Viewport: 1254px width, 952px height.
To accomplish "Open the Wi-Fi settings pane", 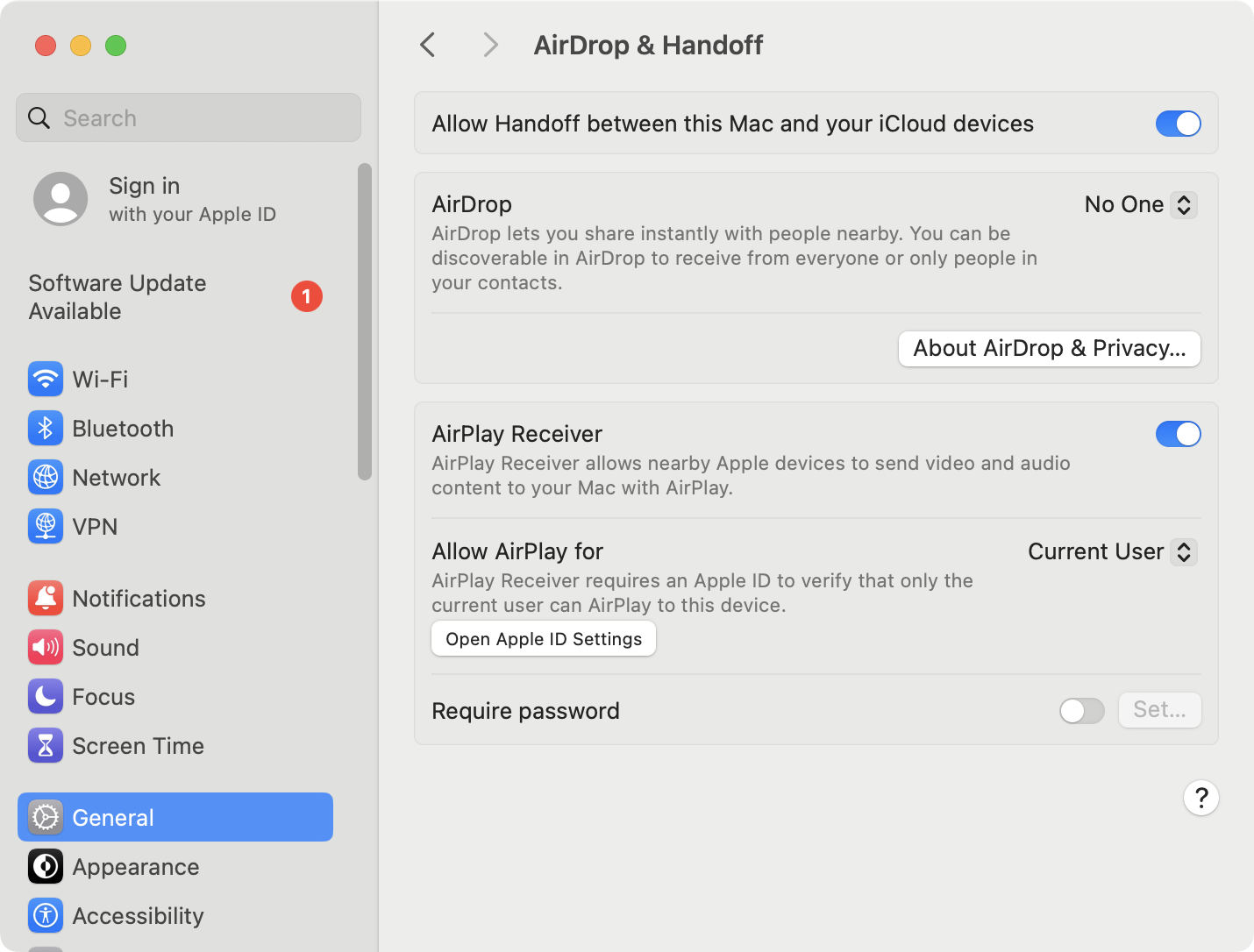I will pyautogui.click(x=175, y=380).
